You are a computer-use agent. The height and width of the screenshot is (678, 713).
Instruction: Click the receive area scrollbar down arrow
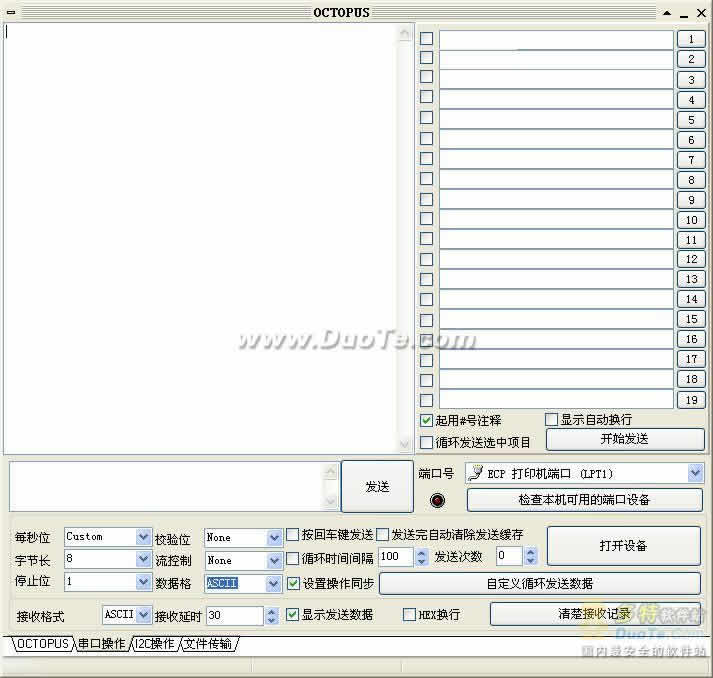coord(404,444)
